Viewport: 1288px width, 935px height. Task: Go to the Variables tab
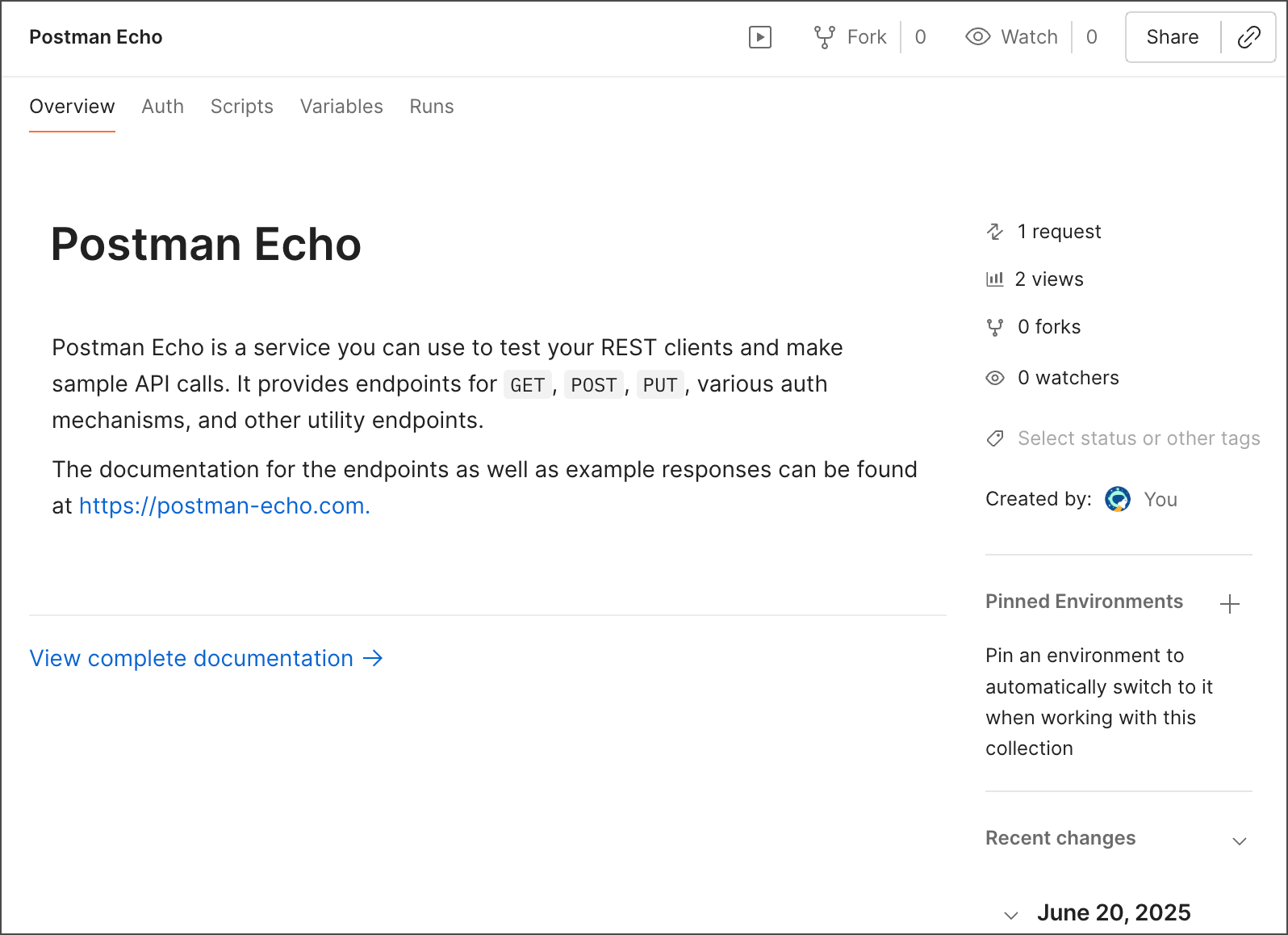341,107
